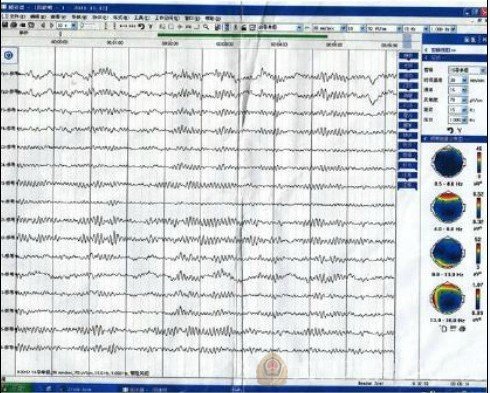The image size is (490, 393).
Task: Click the funnel icon below the settings panel
Action: 459,130
